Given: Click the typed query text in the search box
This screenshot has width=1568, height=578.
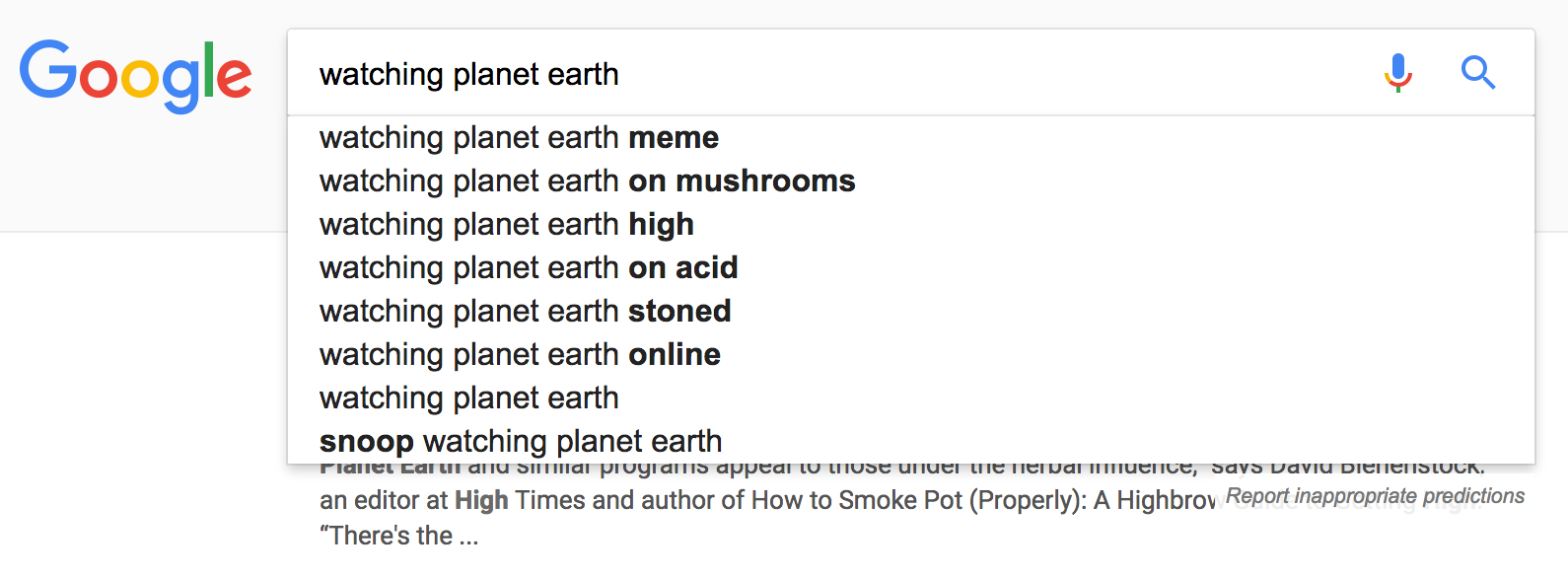Looking at the screenshot, I should click(469, 74).
